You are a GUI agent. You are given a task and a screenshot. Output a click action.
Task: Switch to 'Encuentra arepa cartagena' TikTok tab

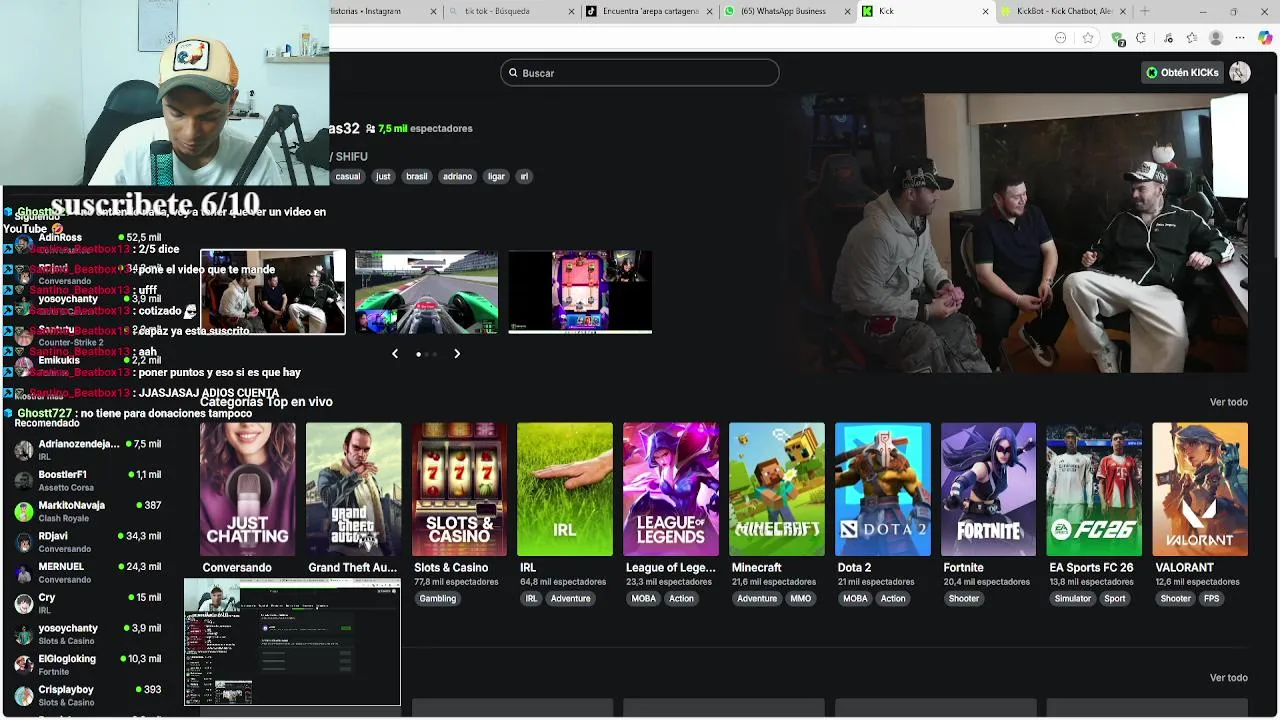[x=649, y=11]
